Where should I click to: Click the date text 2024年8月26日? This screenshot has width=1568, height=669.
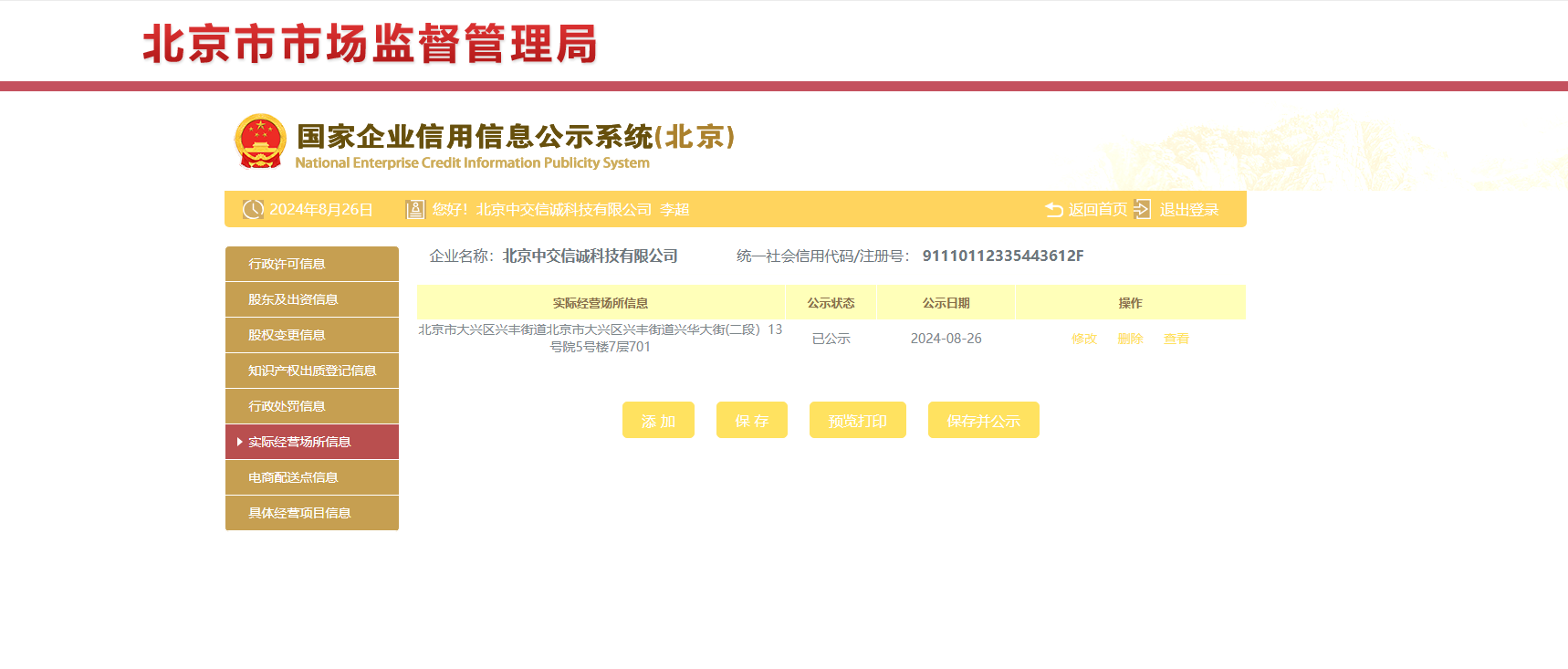pyautogui.click(x=321, y=209)
